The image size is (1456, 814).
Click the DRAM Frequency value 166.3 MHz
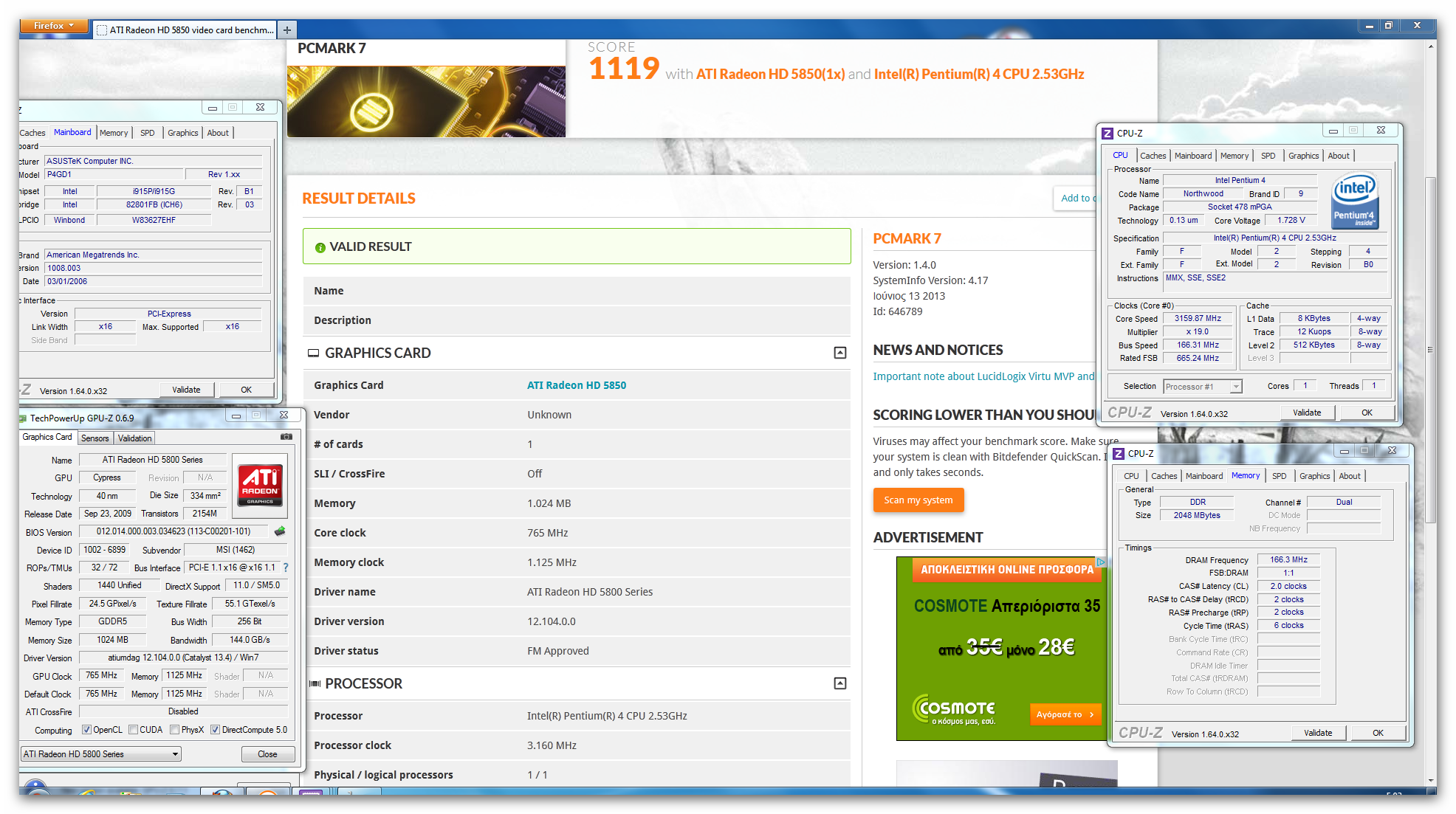click(1288, 560)
